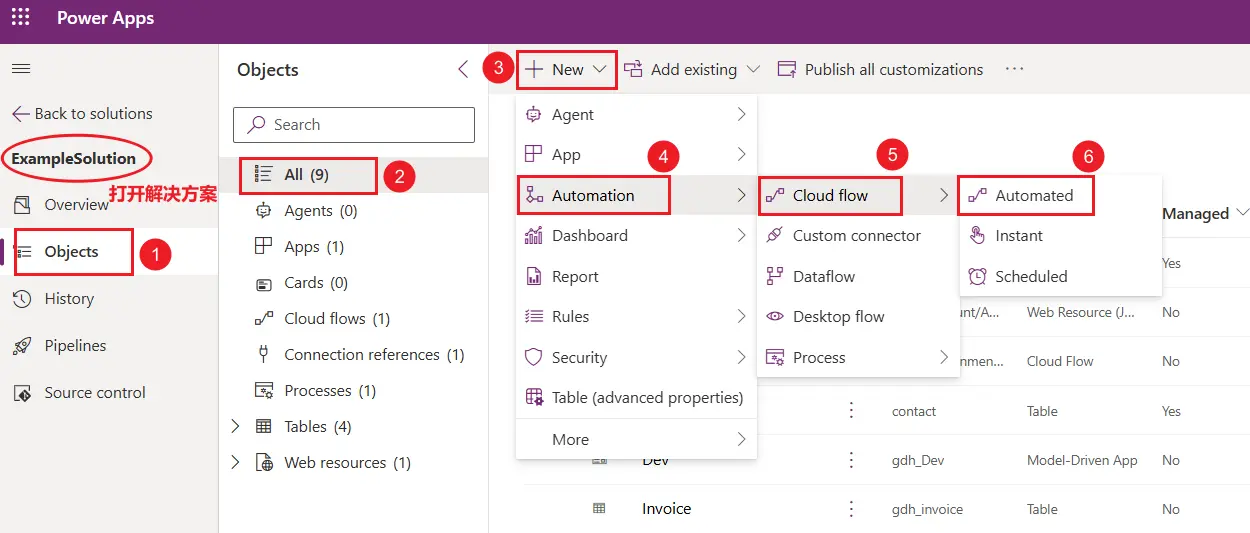Viewport: 1250px width, 533px height.
Task: Click the Desktop flow eye icon
Action: tap(774, 316)
